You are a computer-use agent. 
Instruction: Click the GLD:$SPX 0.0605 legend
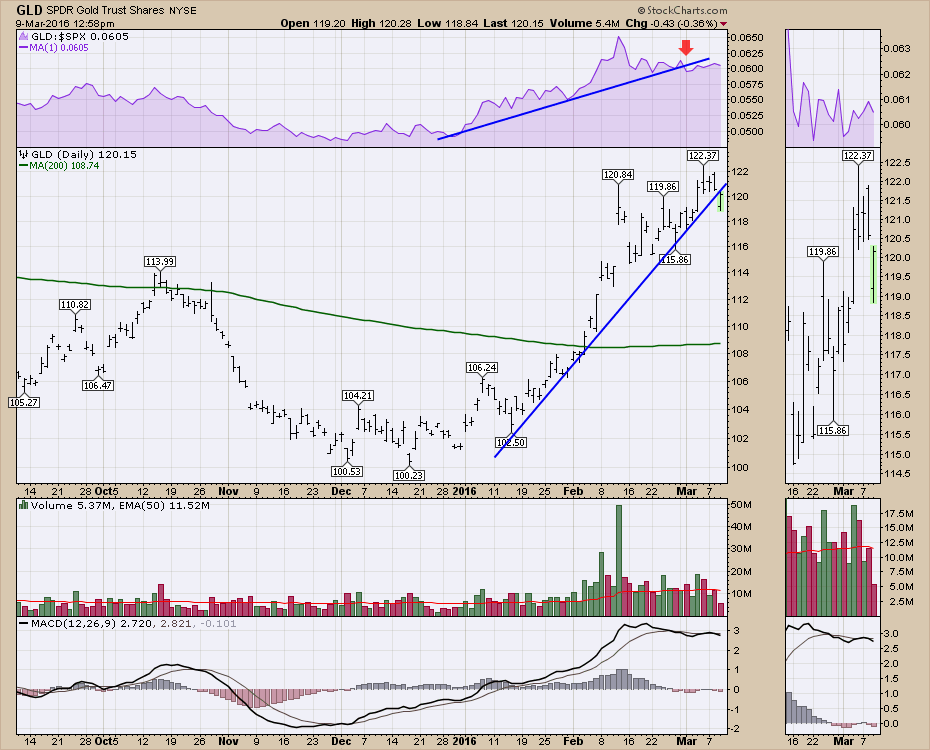[x=79, y=37]
